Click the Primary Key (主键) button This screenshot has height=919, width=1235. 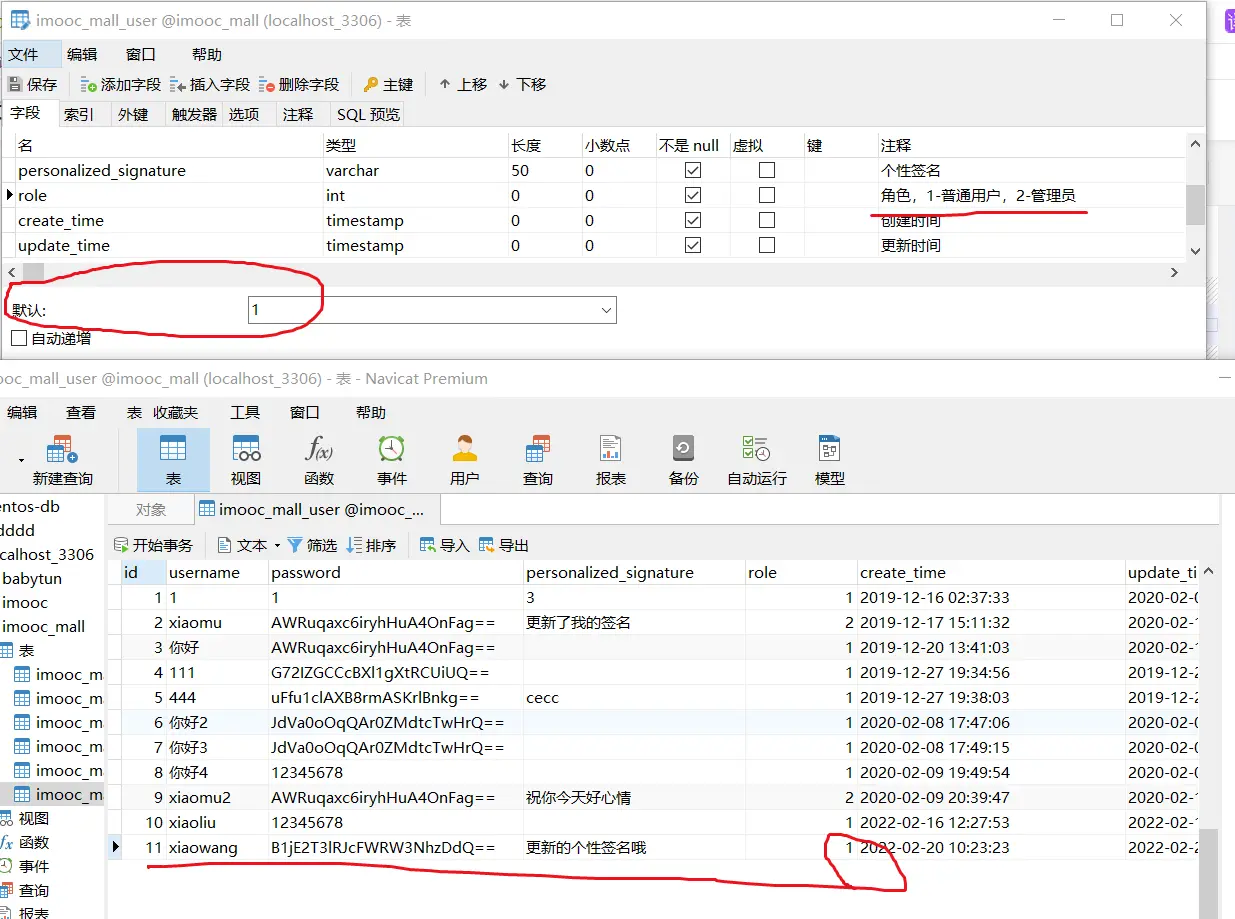[x=388, y=85]
